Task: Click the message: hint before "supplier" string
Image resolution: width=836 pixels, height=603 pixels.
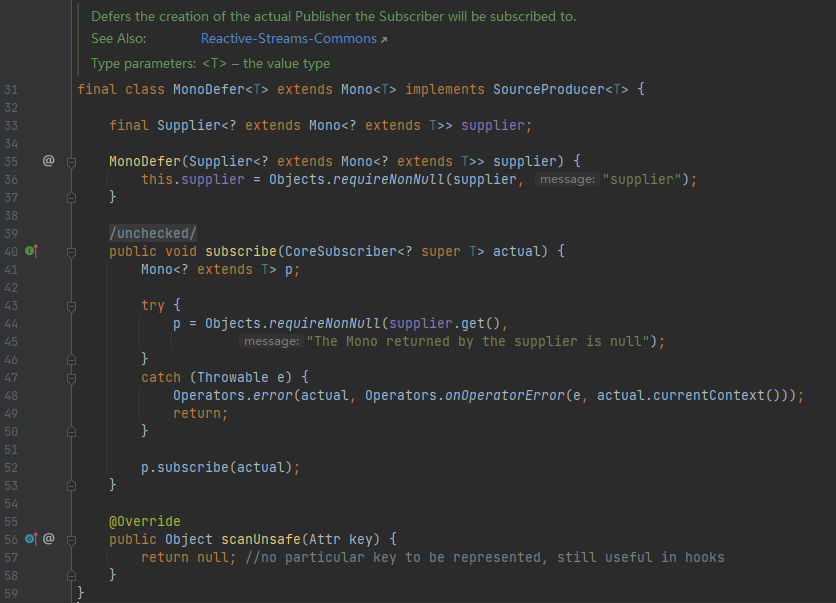Action: [x=567, y=179]
